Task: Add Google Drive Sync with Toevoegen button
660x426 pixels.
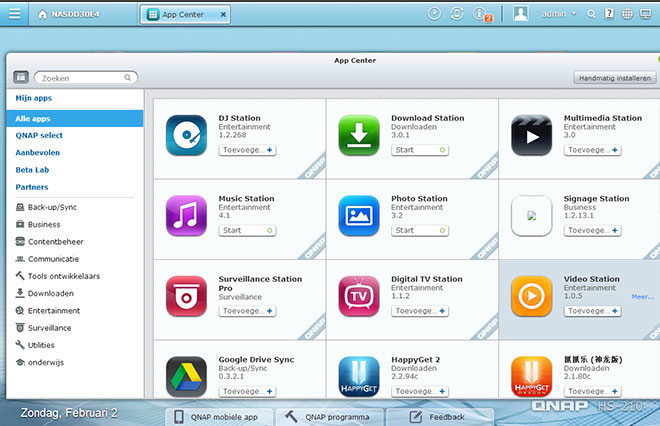Action: pos(247,391)
